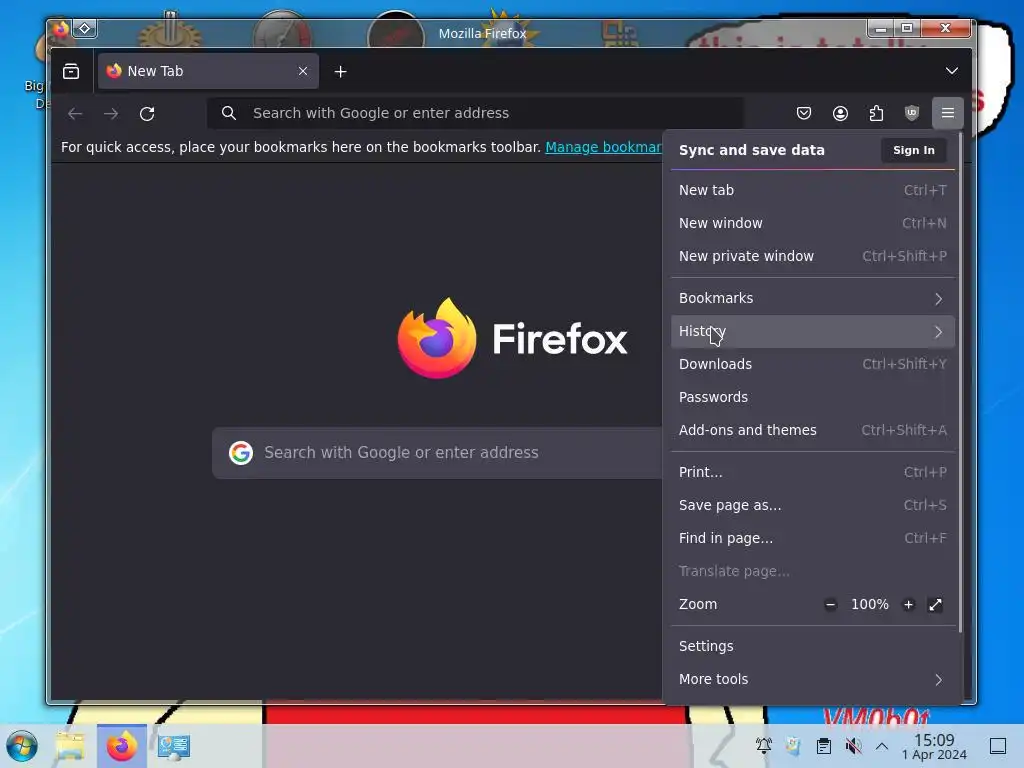The width and height of the screenshot is (1024, 768).
Task: Choose New private window menu item
Action: tap(812, 256)
